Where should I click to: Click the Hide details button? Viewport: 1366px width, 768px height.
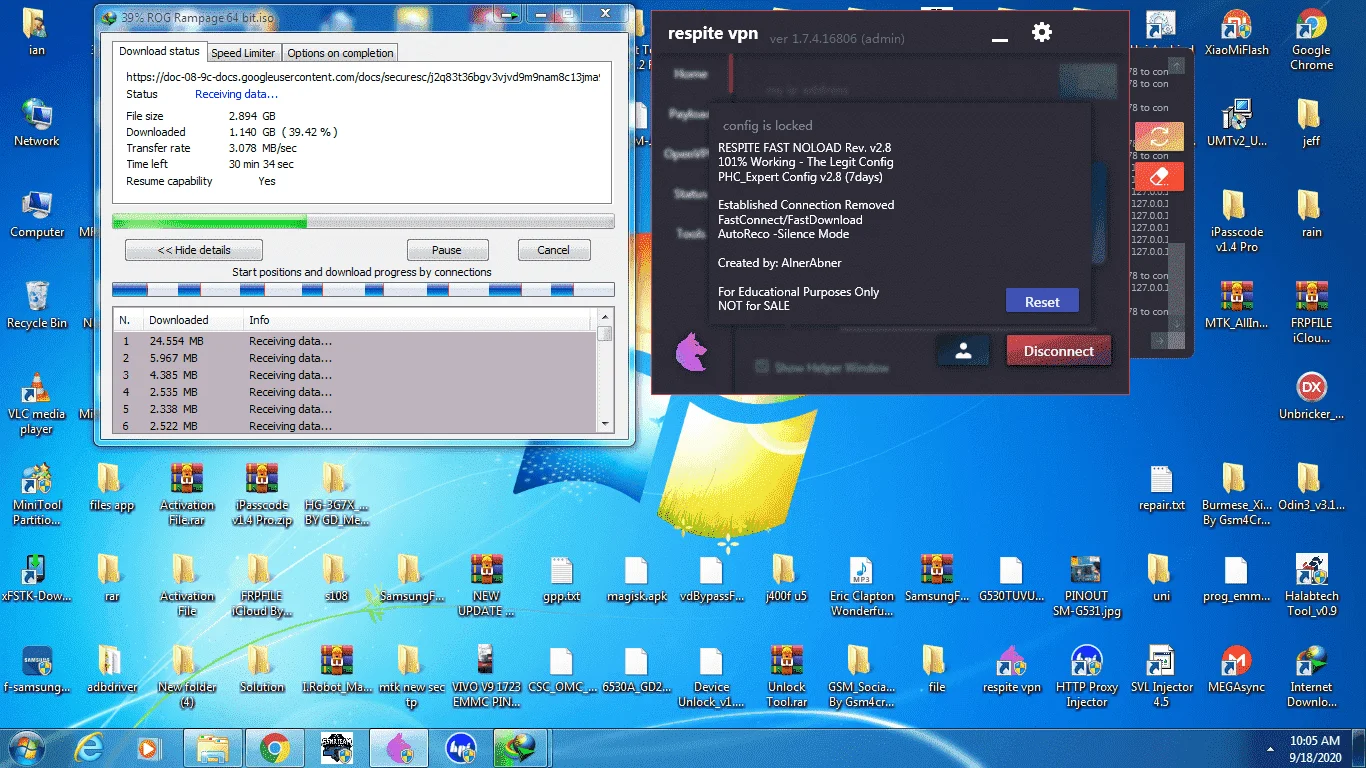[194, 250]
